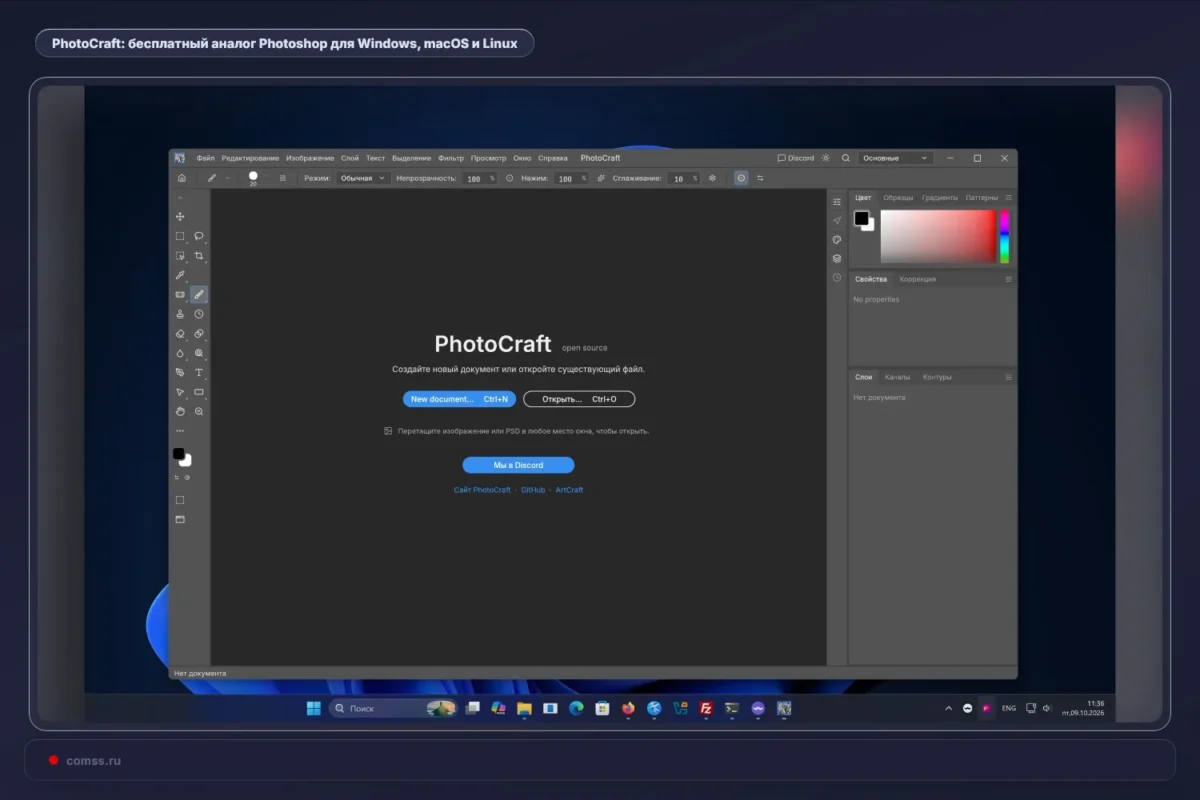Switch to the Каналы tab
This screenshot has height=800, width=1200.
897,377
